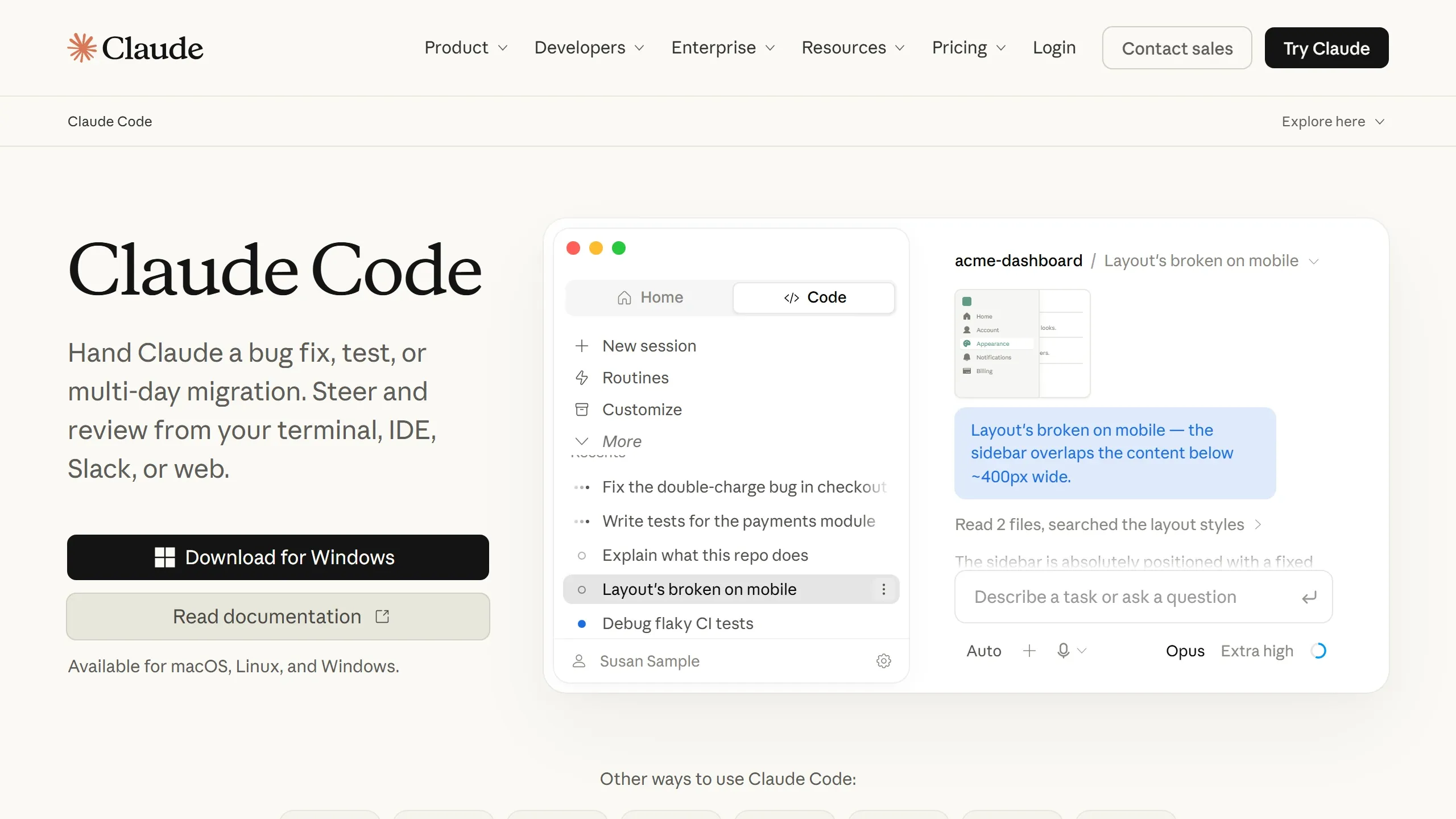This screenshot has width=1456, height=819.
Task: Click the blue Layout's broken on mobile message
Action: (1115, 453)
